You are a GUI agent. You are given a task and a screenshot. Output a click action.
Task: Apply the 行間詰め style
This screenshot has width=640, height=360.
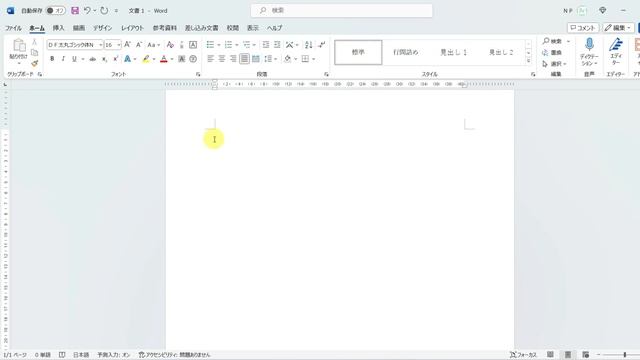[x=406, y=52]
